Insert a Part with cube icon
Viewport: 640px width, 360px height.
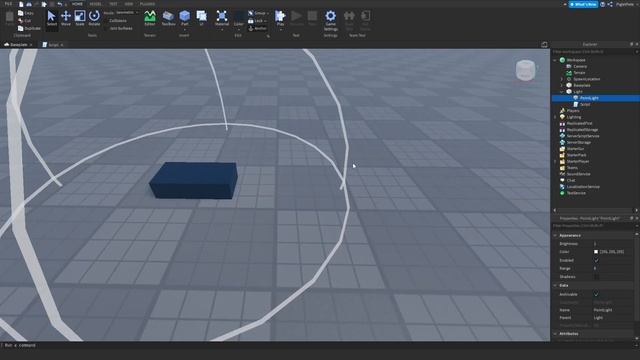click(x=184, y=18)
